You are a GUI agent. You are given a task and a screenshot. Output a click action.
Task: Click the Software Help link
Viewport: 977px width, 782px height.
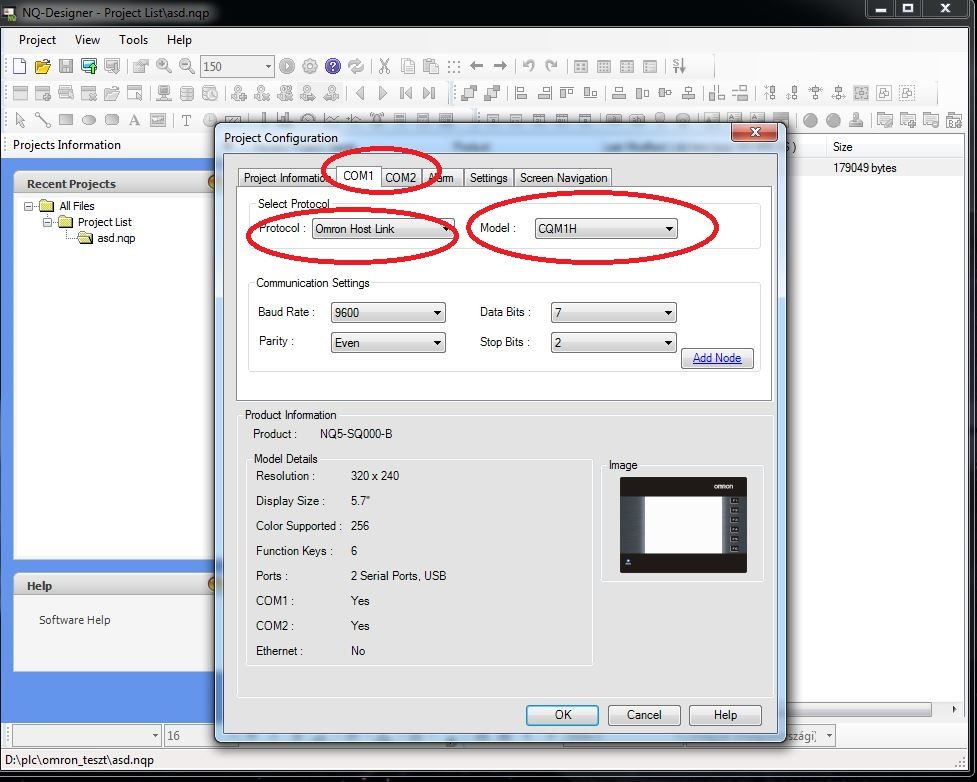(x=75, y=620)
